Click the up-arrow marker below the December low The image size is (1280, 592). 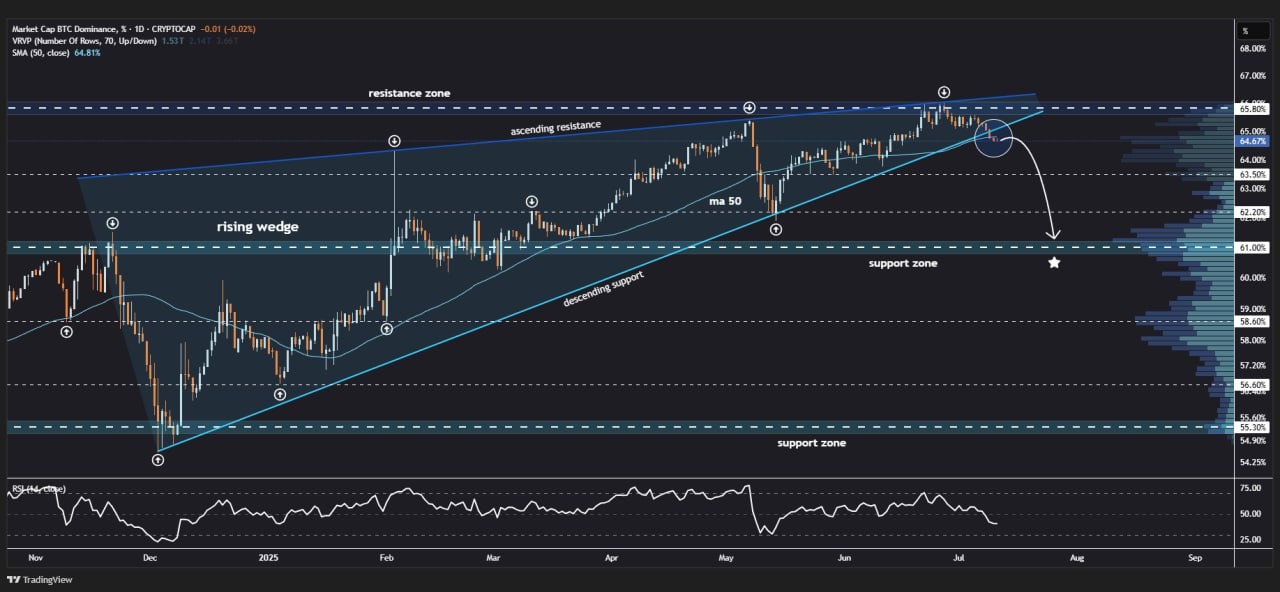tap(158, 460)
